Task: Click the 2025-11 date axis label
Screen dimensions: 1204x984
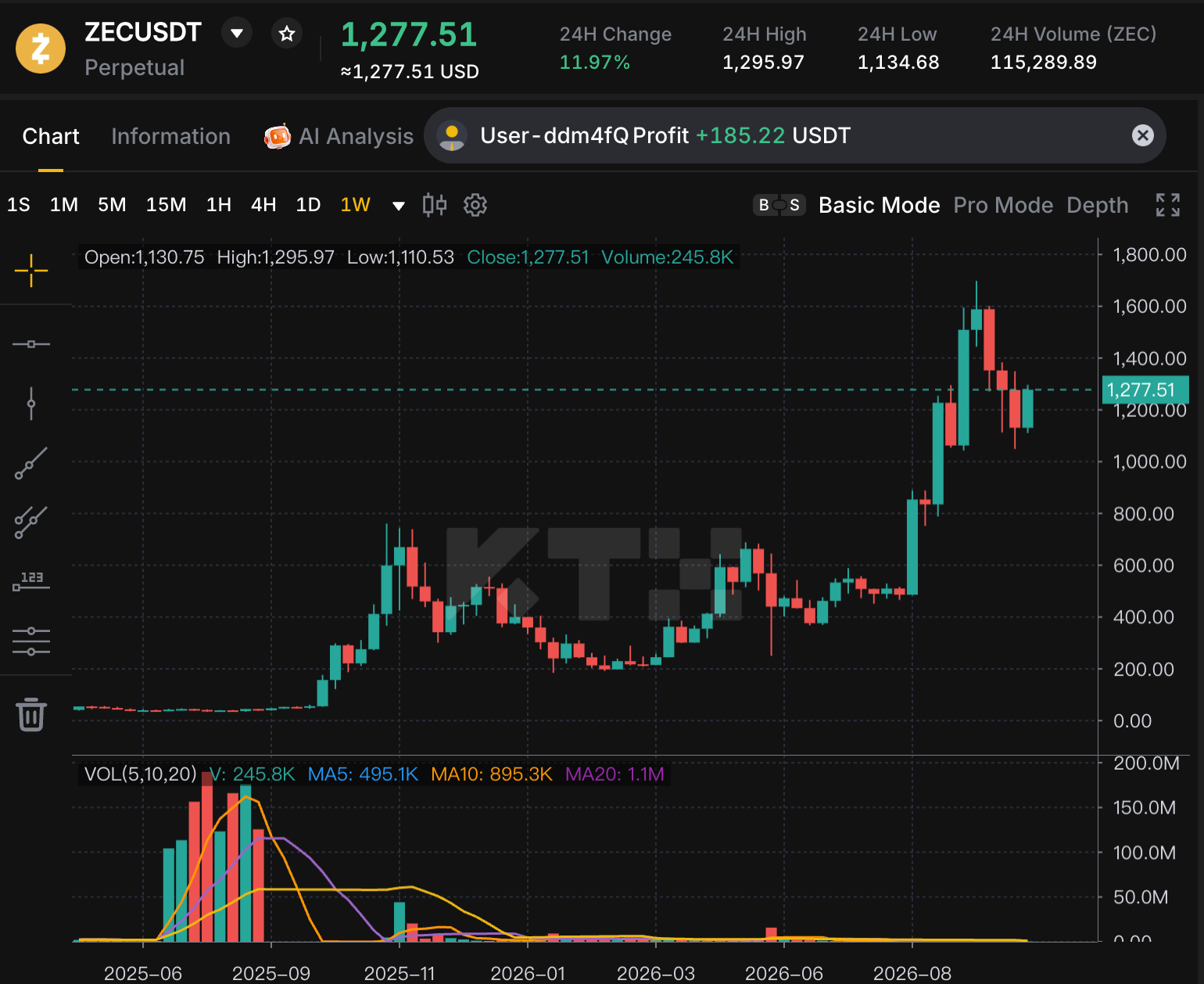Action: click(400, 973)
